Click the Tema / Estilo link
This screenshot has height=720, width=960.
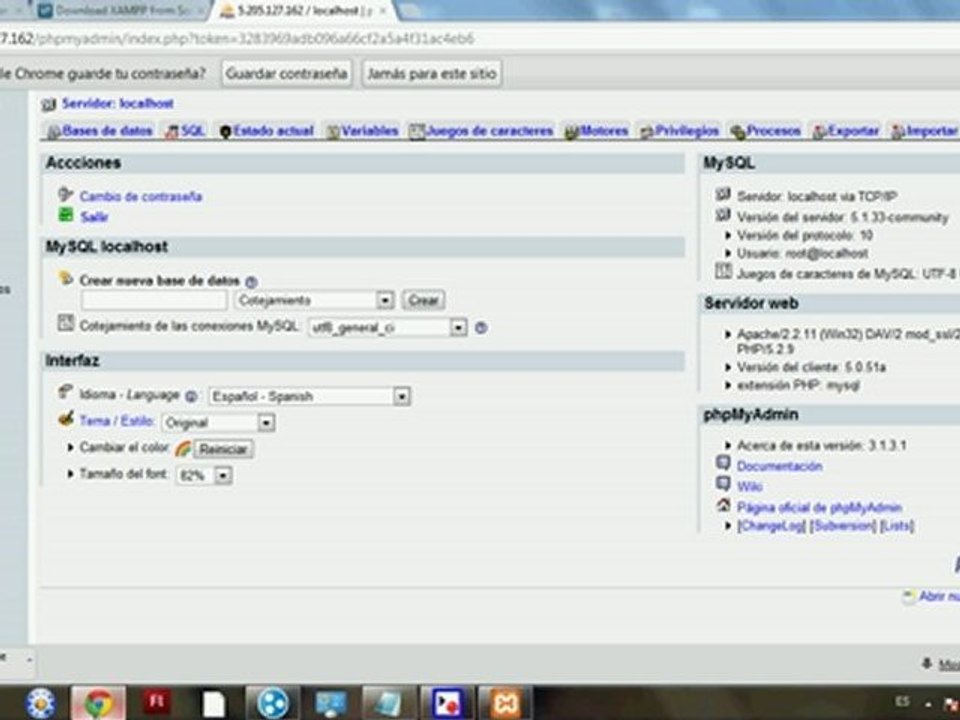pos(116,421)
